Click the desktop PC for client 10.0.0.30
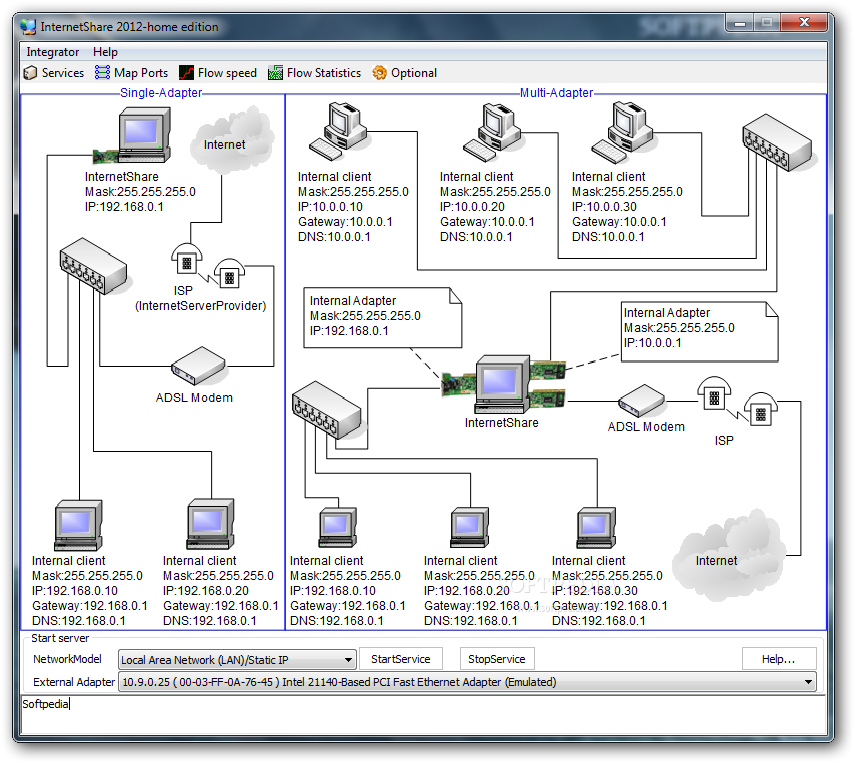Image resolution: width=855 pixels, height=763 pixels. tap(622, 133)
